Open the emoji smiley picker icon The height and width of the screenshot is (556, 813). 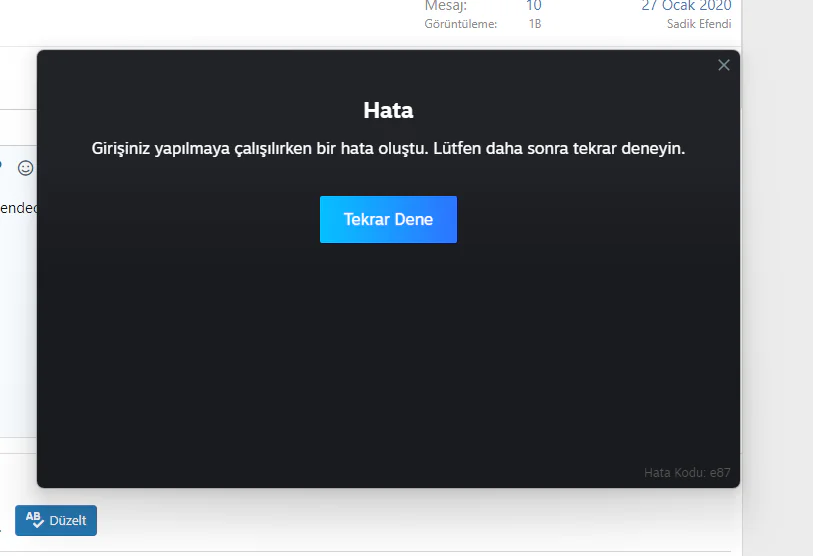[x=25, y=168]
